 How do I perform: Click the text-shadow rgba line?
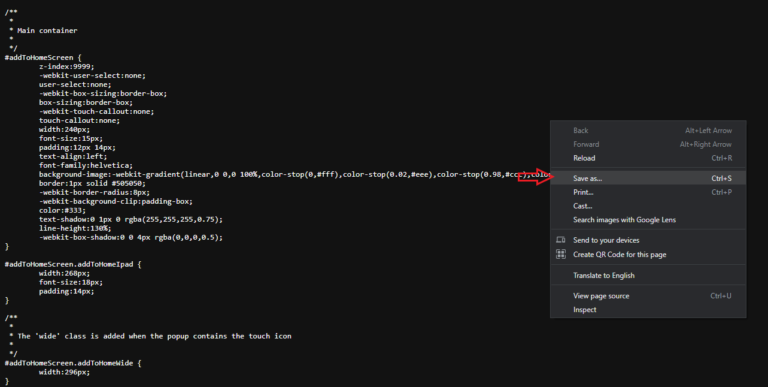[x=131, y=219]
